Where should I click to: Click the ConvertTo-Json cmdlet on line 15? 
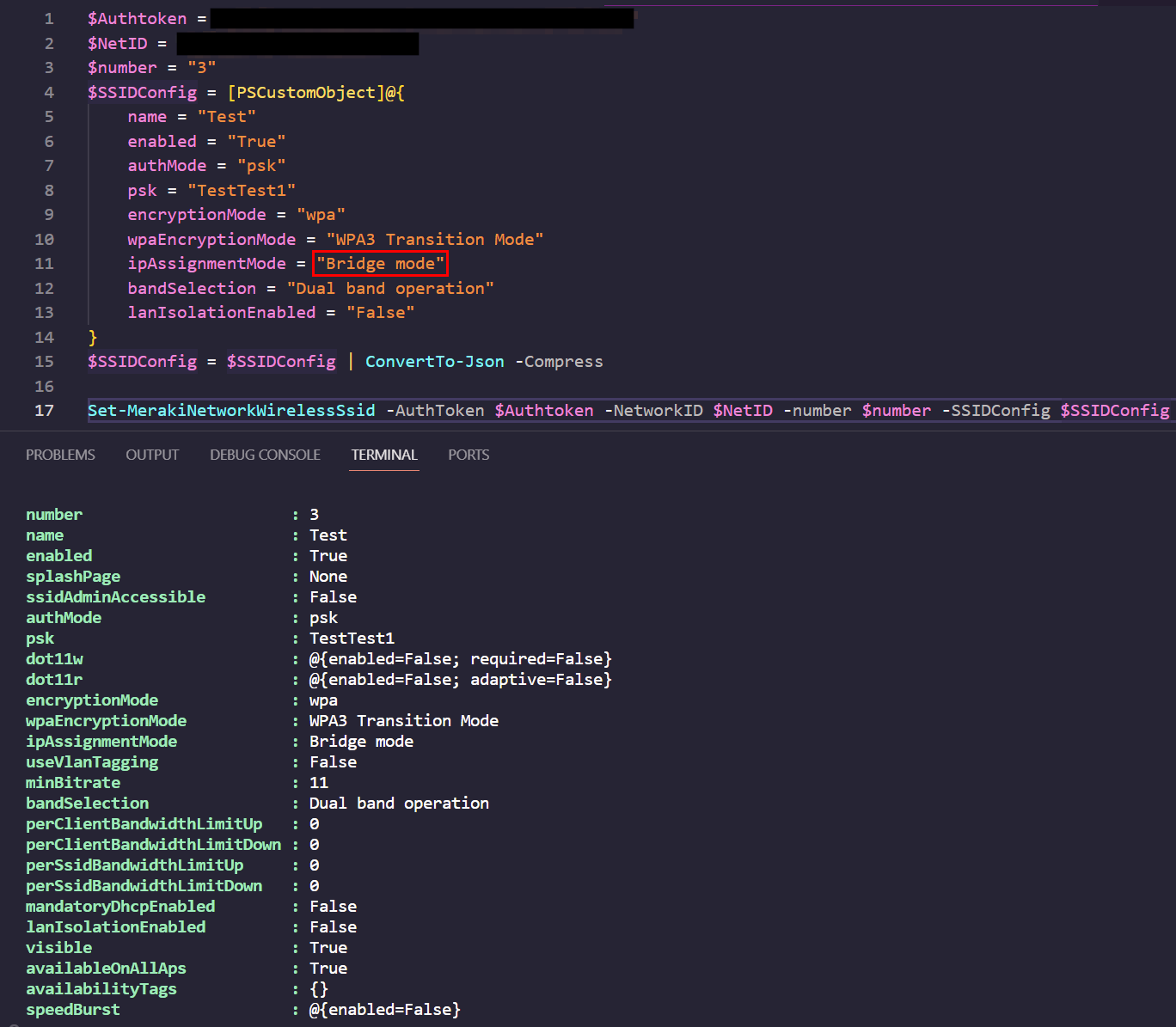click(434, 361)
